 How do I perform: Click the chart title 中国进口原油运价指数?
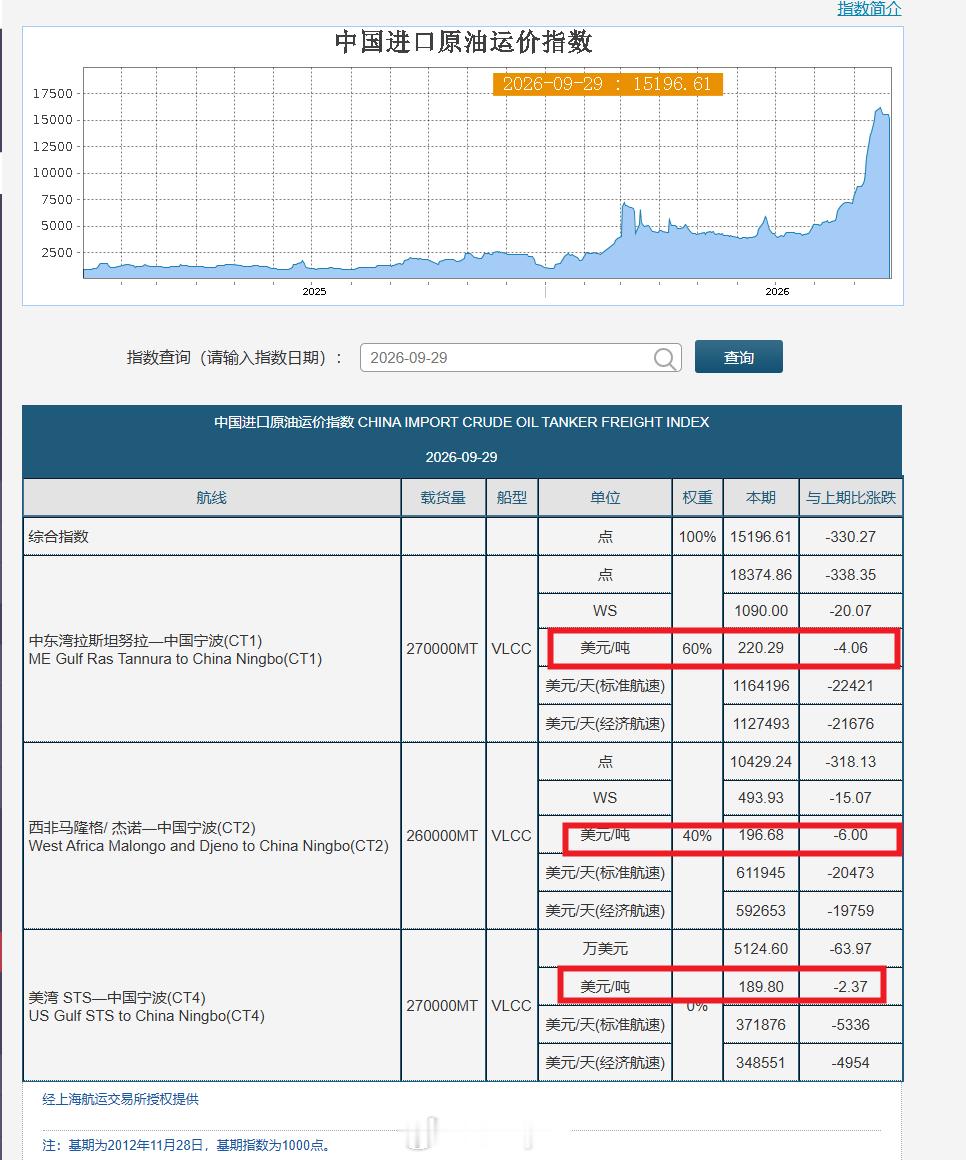(464, 42)
